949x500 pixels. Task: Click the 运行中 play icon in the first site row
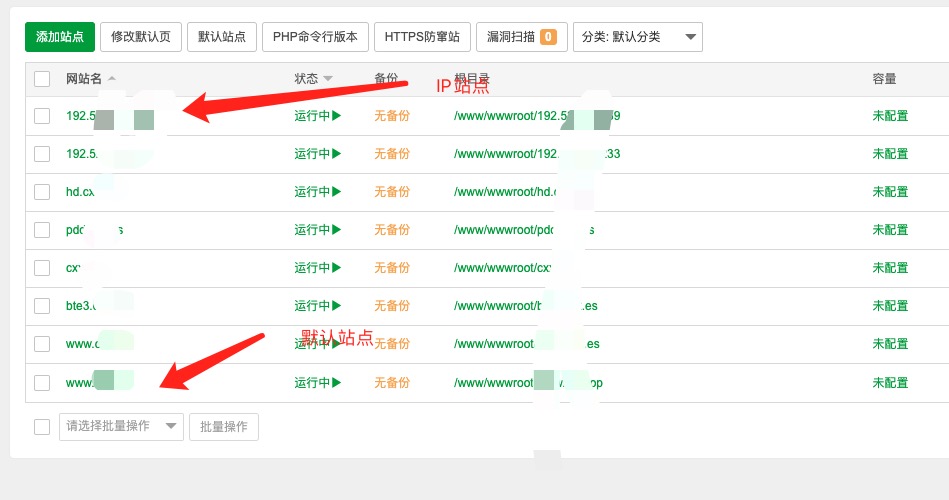(x=337, y=116)
